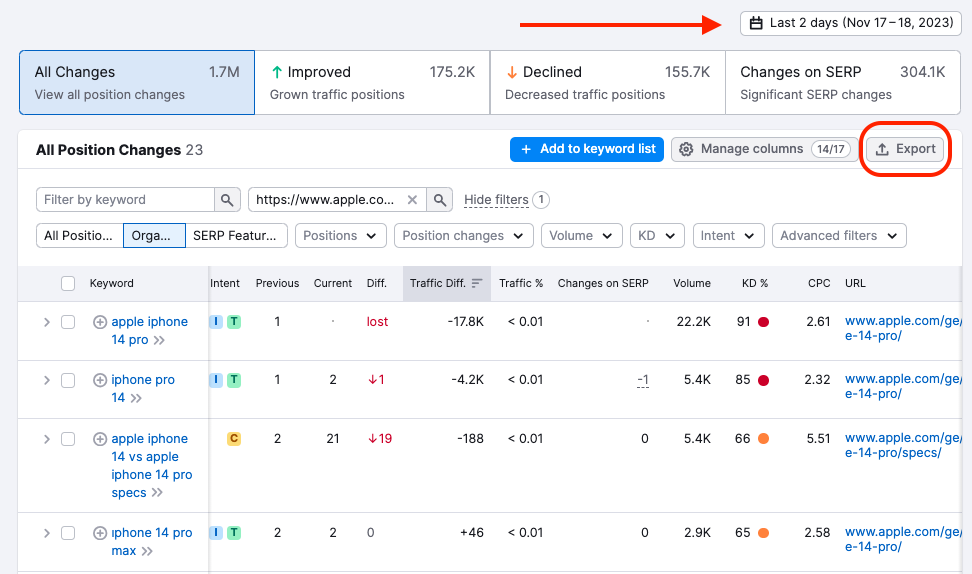
Task: Click the plus icon beside 'apple iphone 14 pro'
Action: pos(100,322)
